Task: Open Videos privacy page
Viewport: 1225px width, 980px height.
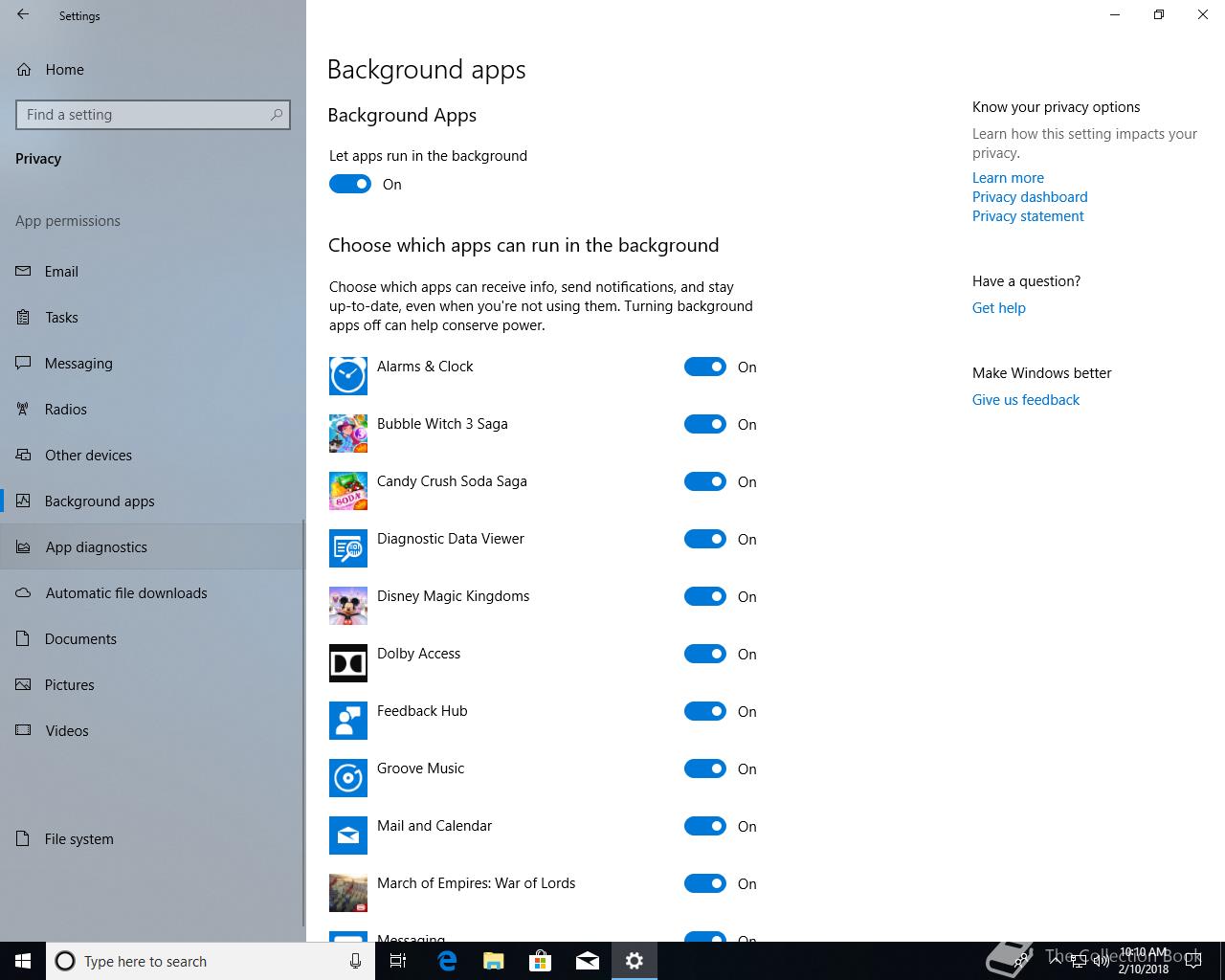Action: tap(151, 731)
